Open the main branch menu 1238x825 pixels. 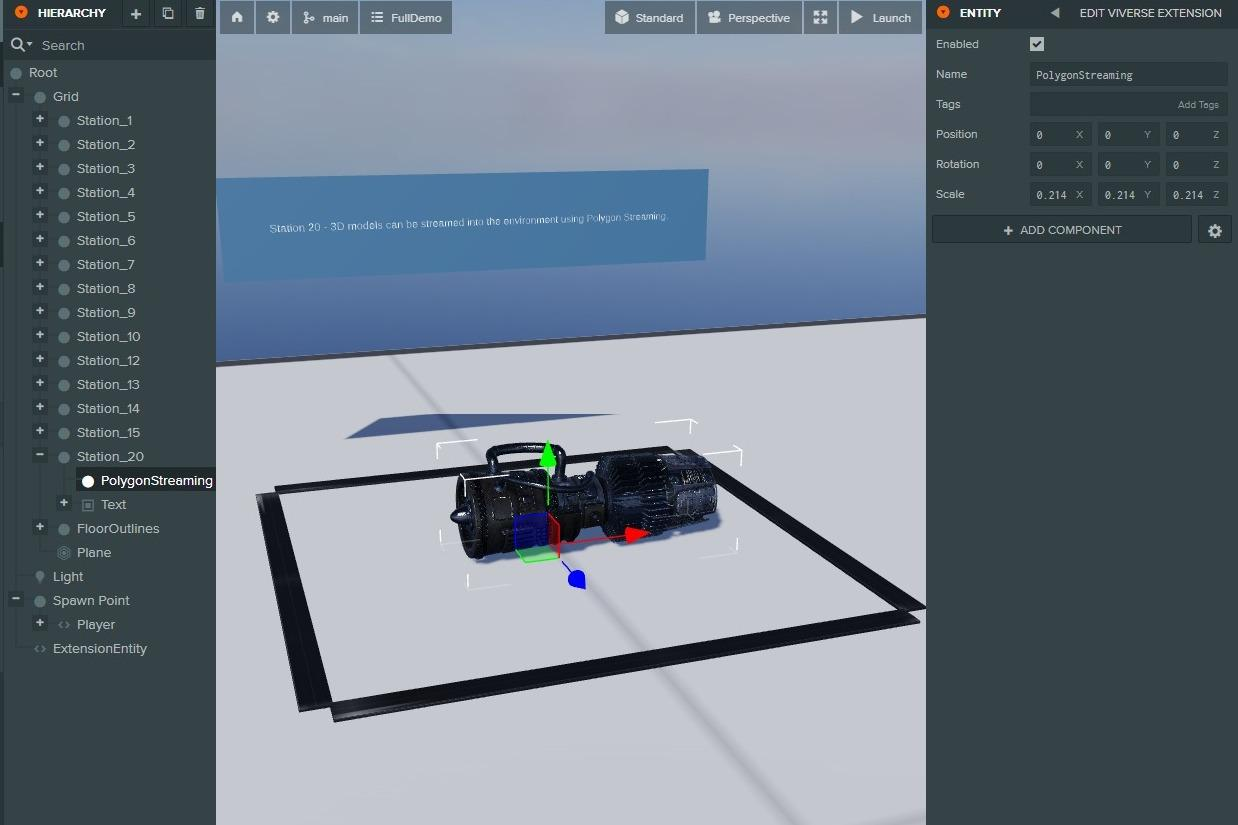[325, 18]
